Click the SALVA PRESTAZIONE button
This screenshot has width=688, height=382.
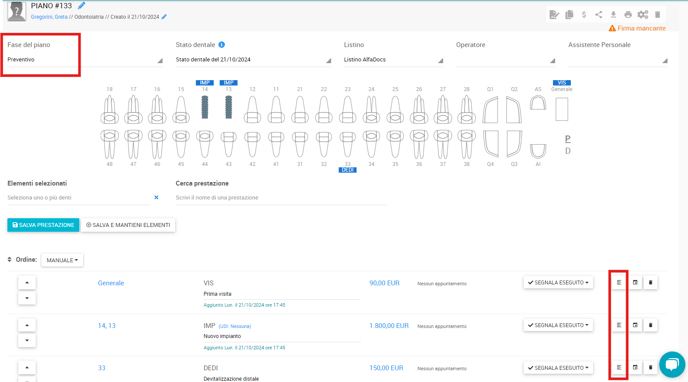[43, 225]
